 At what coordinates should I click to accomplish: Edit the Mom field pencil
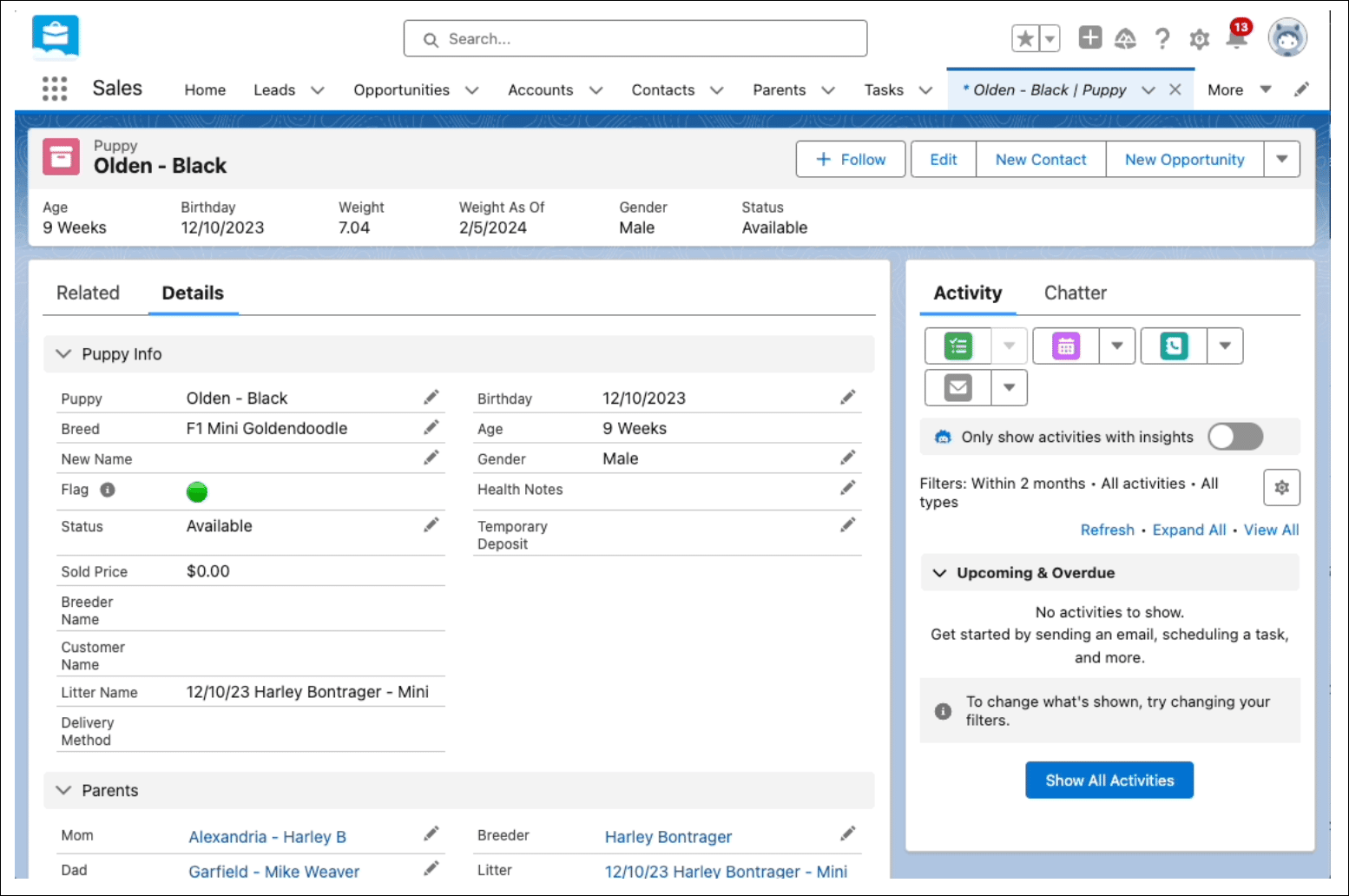[431, 833]
